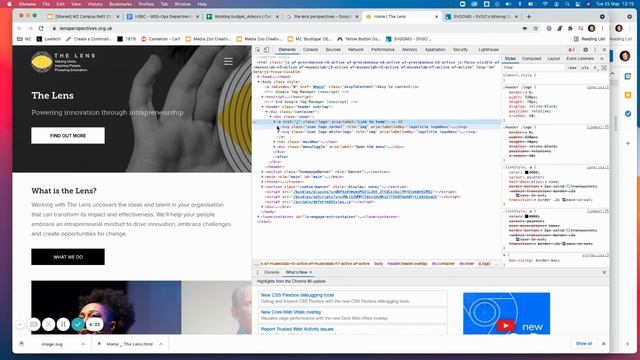Select the Console tab in the bottom drawer
640x360 pixels.
click(271, 272)
